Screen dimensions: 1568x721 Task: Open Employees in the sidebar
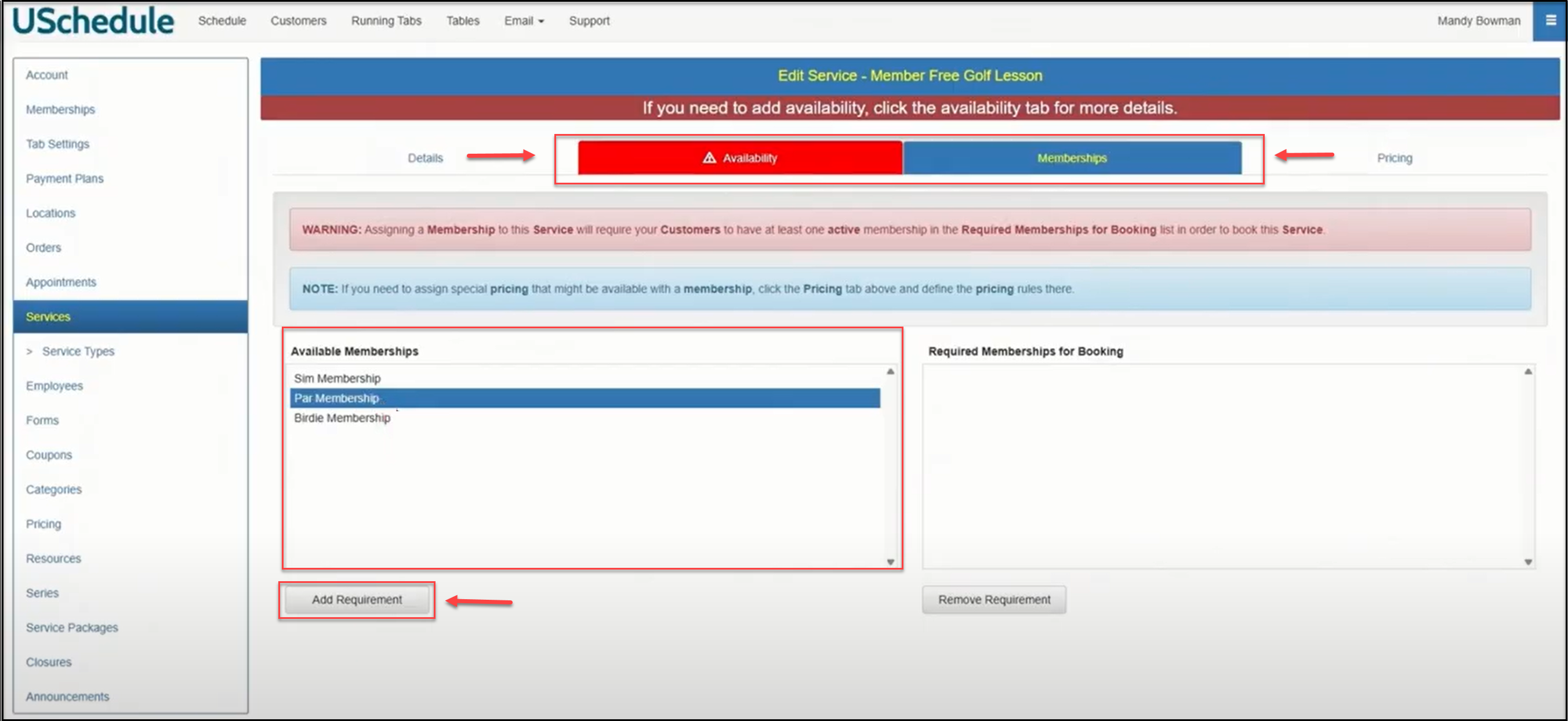coord(54,386)
